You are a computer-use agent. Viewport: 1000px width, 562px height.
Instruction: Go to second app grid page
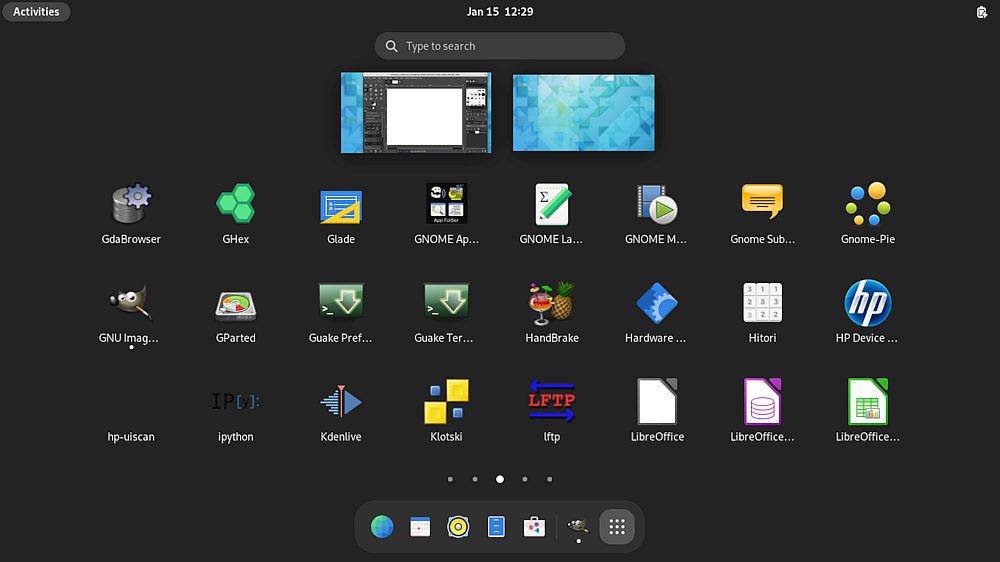coord(475,479)
